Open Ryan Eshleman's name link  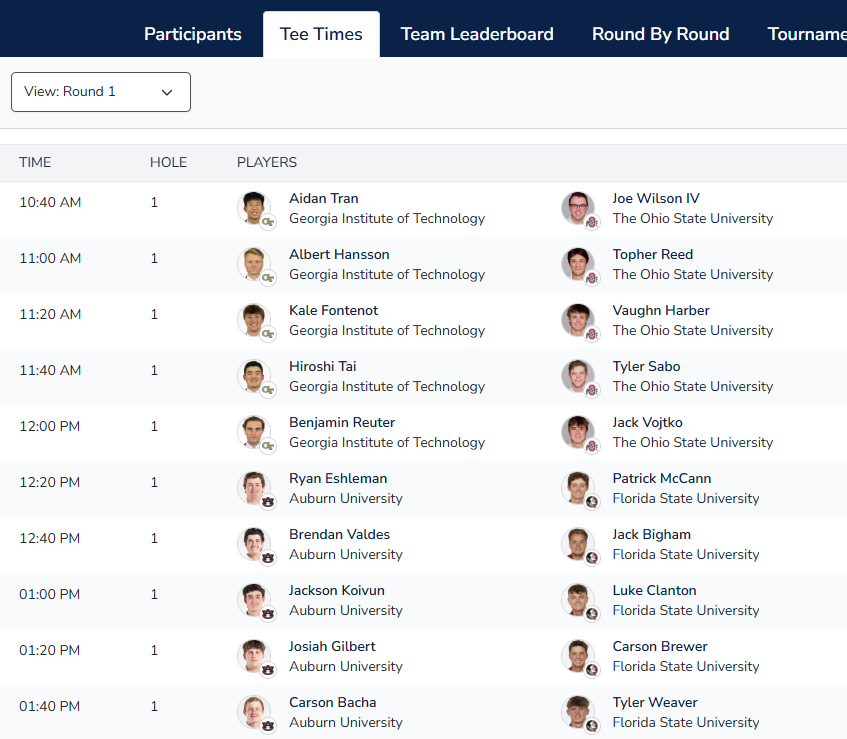tap(338, 479)
